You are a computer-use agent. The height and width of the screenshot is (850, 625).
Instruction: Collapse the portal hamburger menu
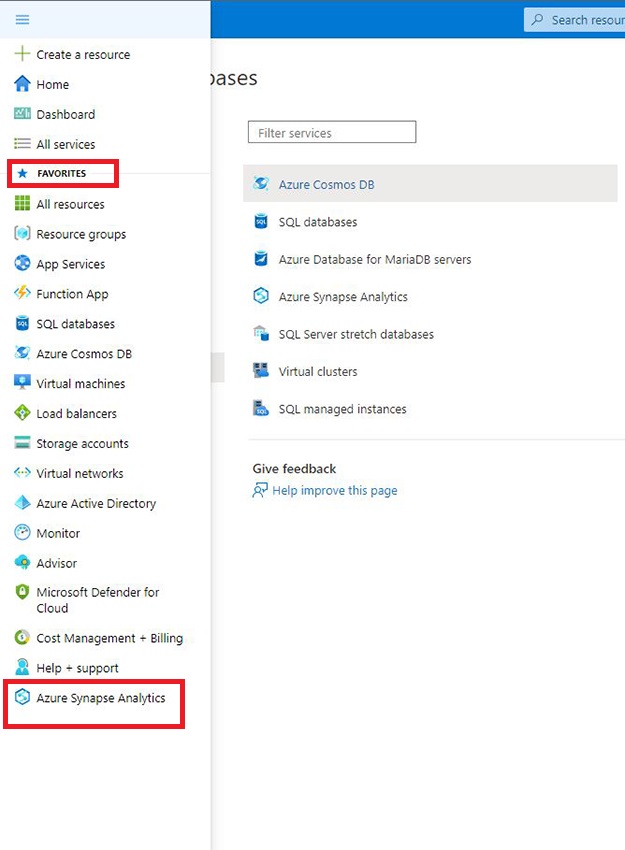pos(22,19)
